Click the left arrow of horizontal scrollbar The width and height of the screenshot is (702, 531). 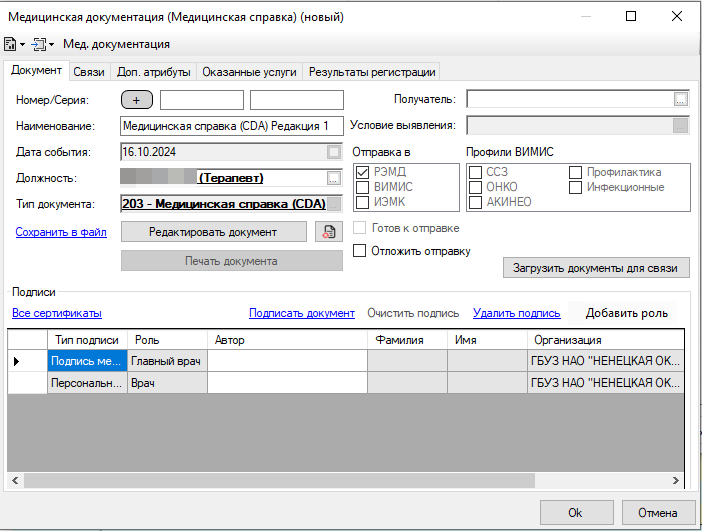[15, 481]
